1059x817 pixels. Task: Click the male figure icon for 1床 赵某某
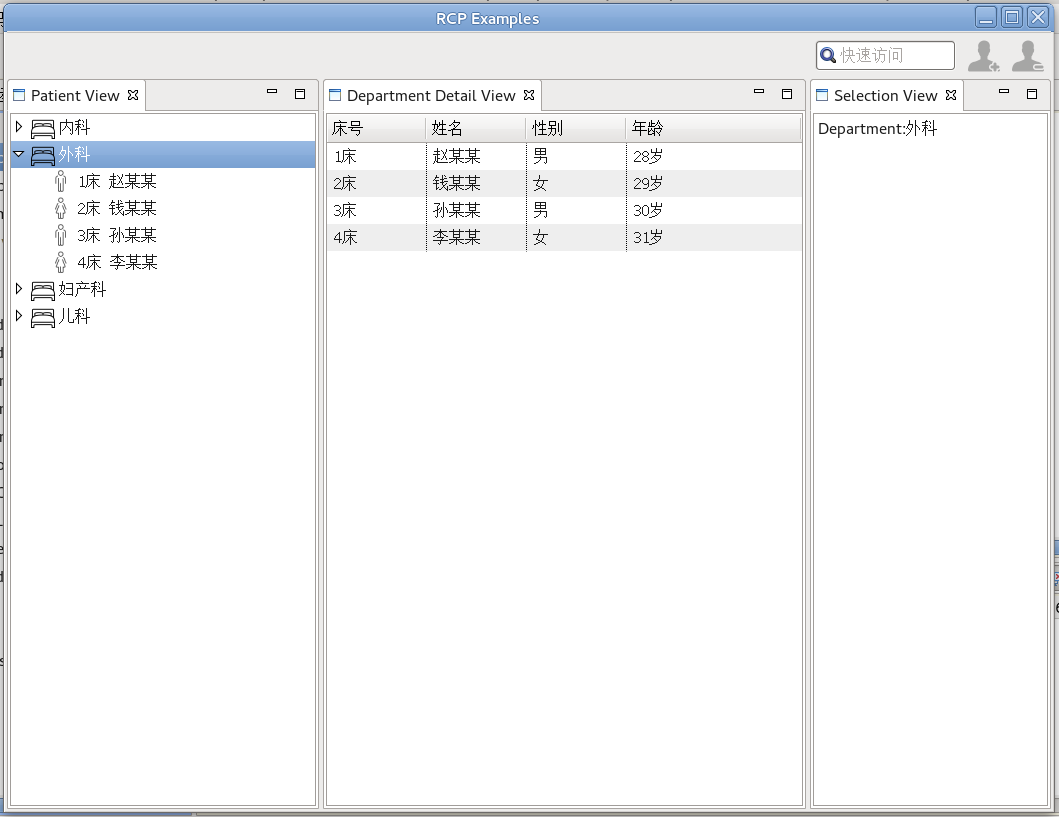pyautogui.click(x=61, y=181)
